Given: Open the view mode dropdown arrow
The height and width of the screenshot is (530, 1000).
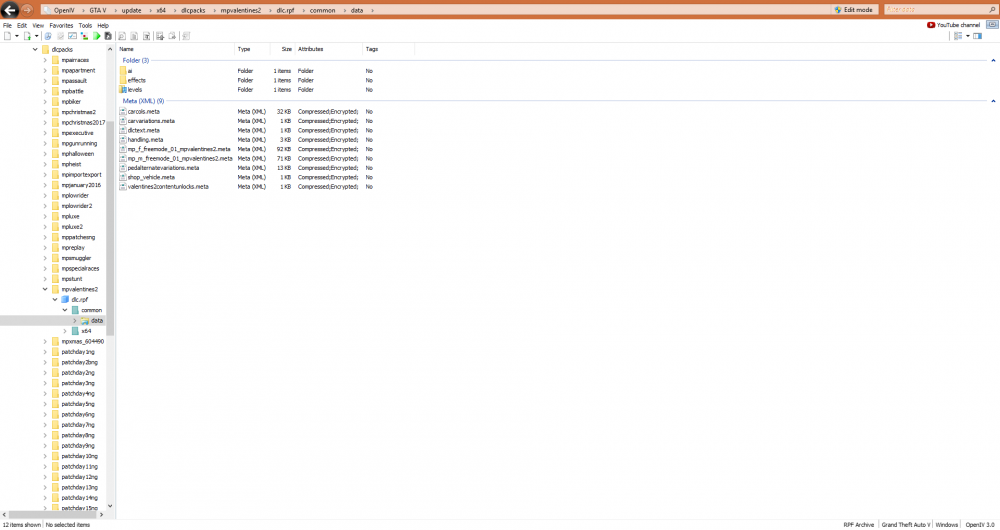Looking at the screenshot, I should (967, 36).
